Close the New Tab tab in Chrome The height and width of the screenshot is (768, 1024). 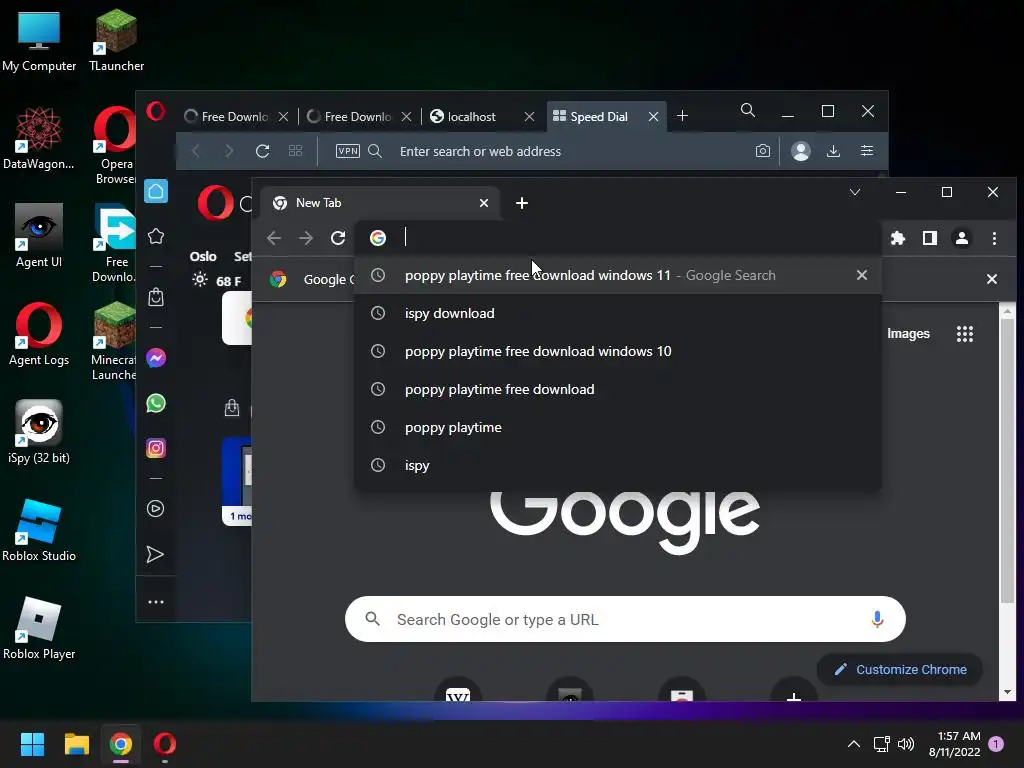click(x=484, y=203)
